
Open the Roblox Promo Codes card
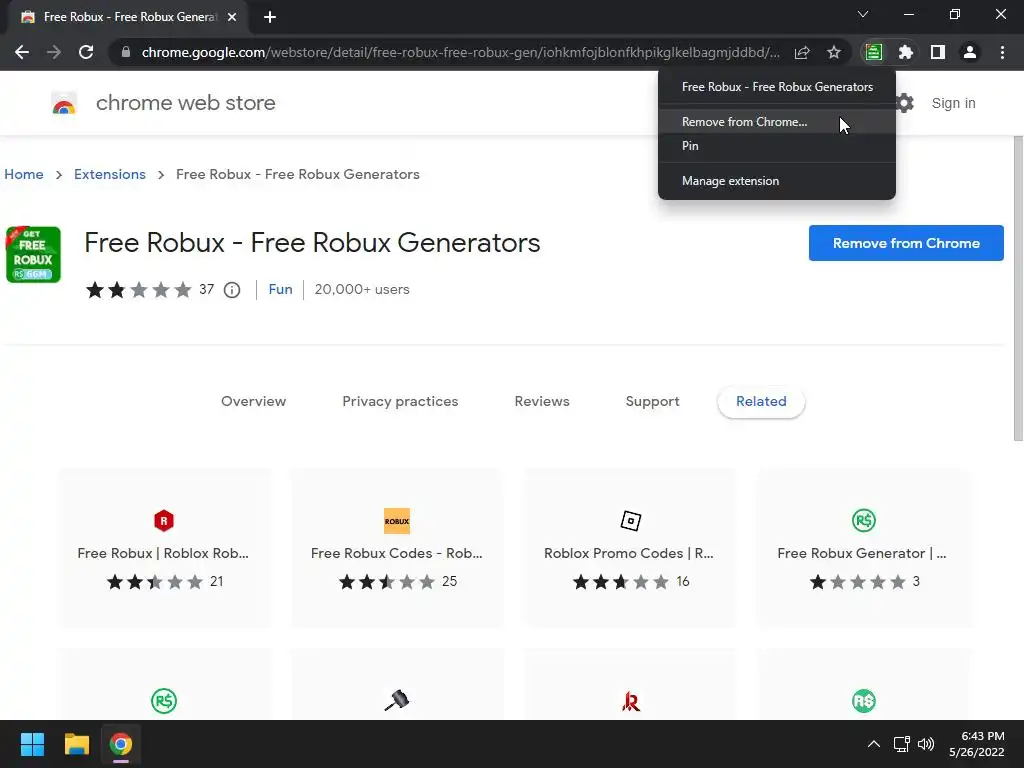tap(630, 547)
